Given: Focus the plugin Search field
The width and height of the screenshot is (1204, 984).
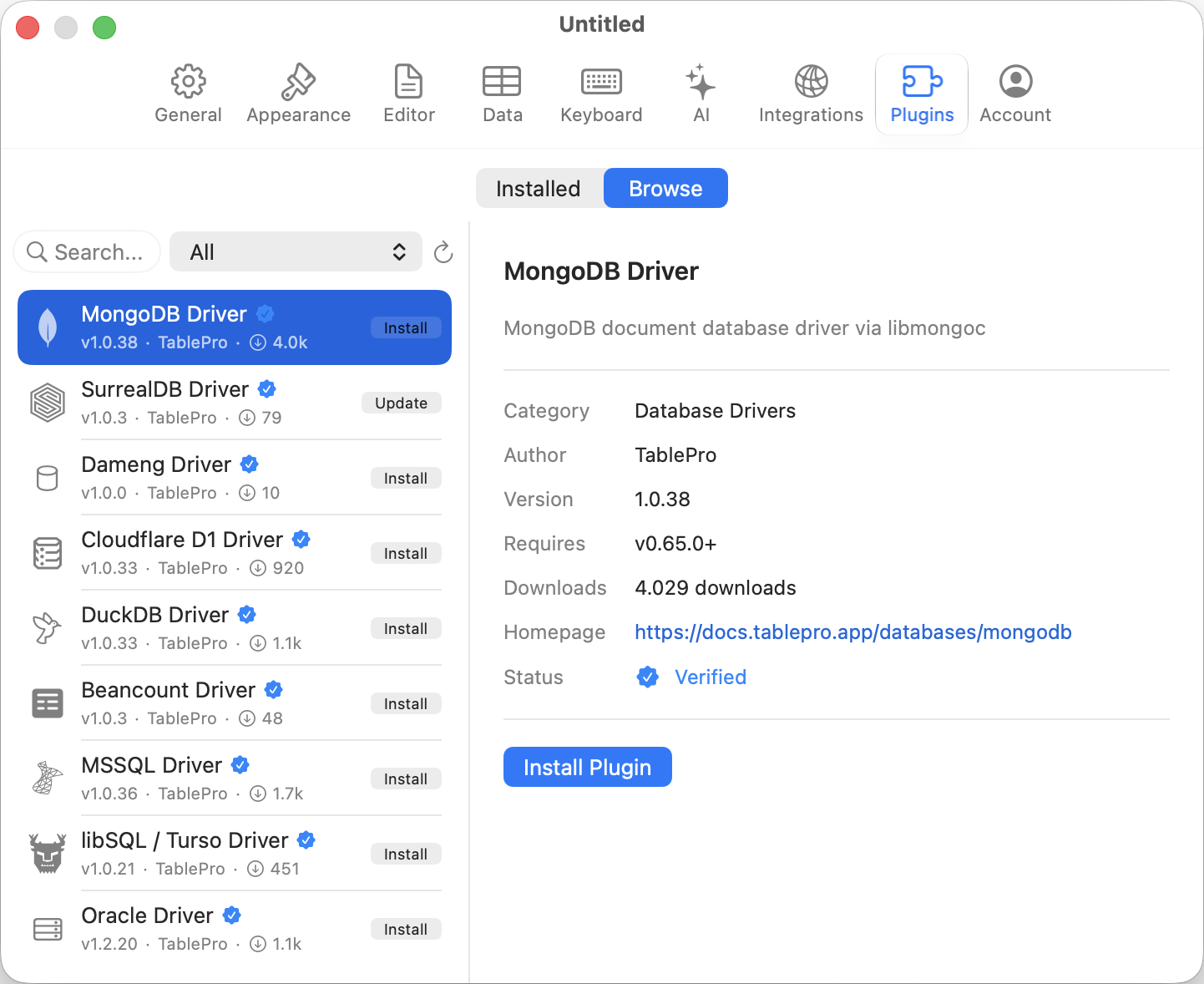Looking at the screenshot, I should click(x=87, y=251).
